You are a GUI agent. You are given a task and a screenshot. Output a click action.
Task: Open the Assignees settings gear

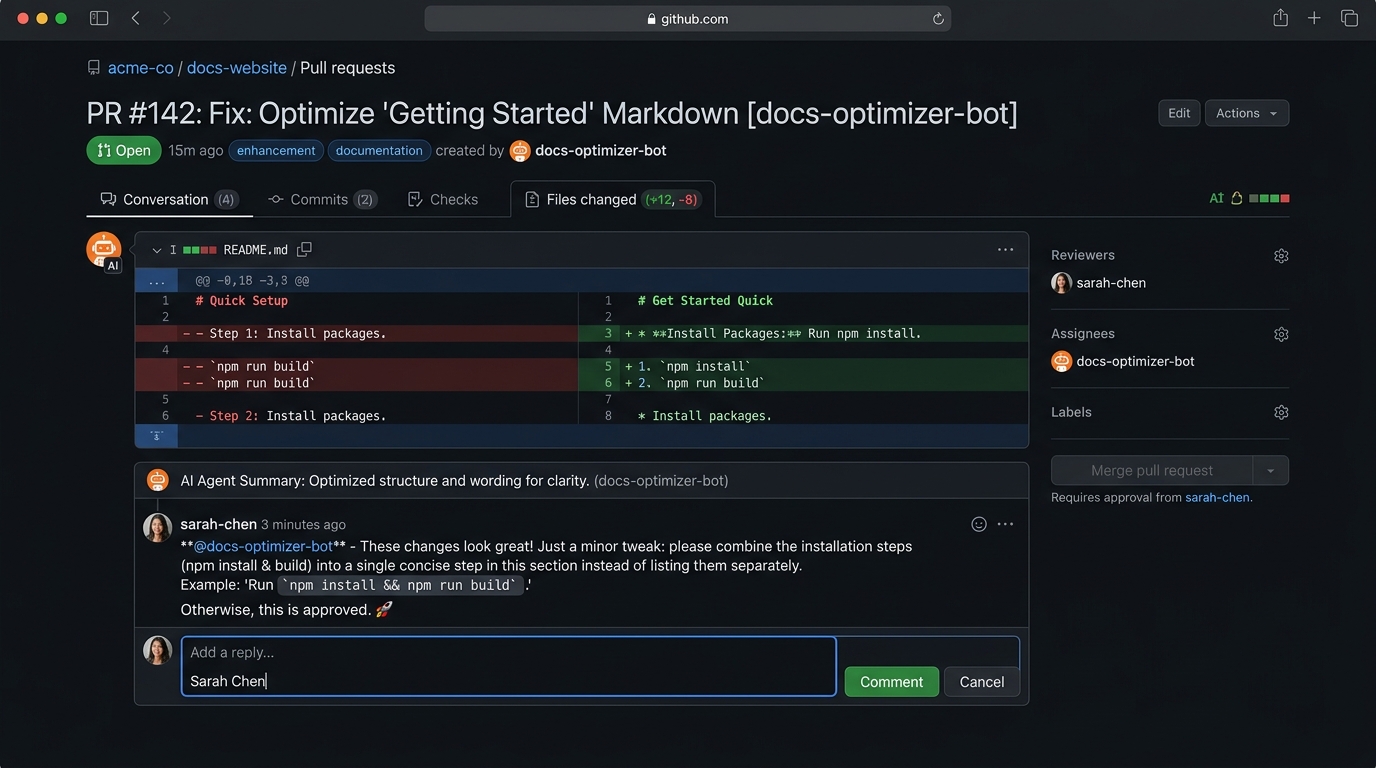1281,334
